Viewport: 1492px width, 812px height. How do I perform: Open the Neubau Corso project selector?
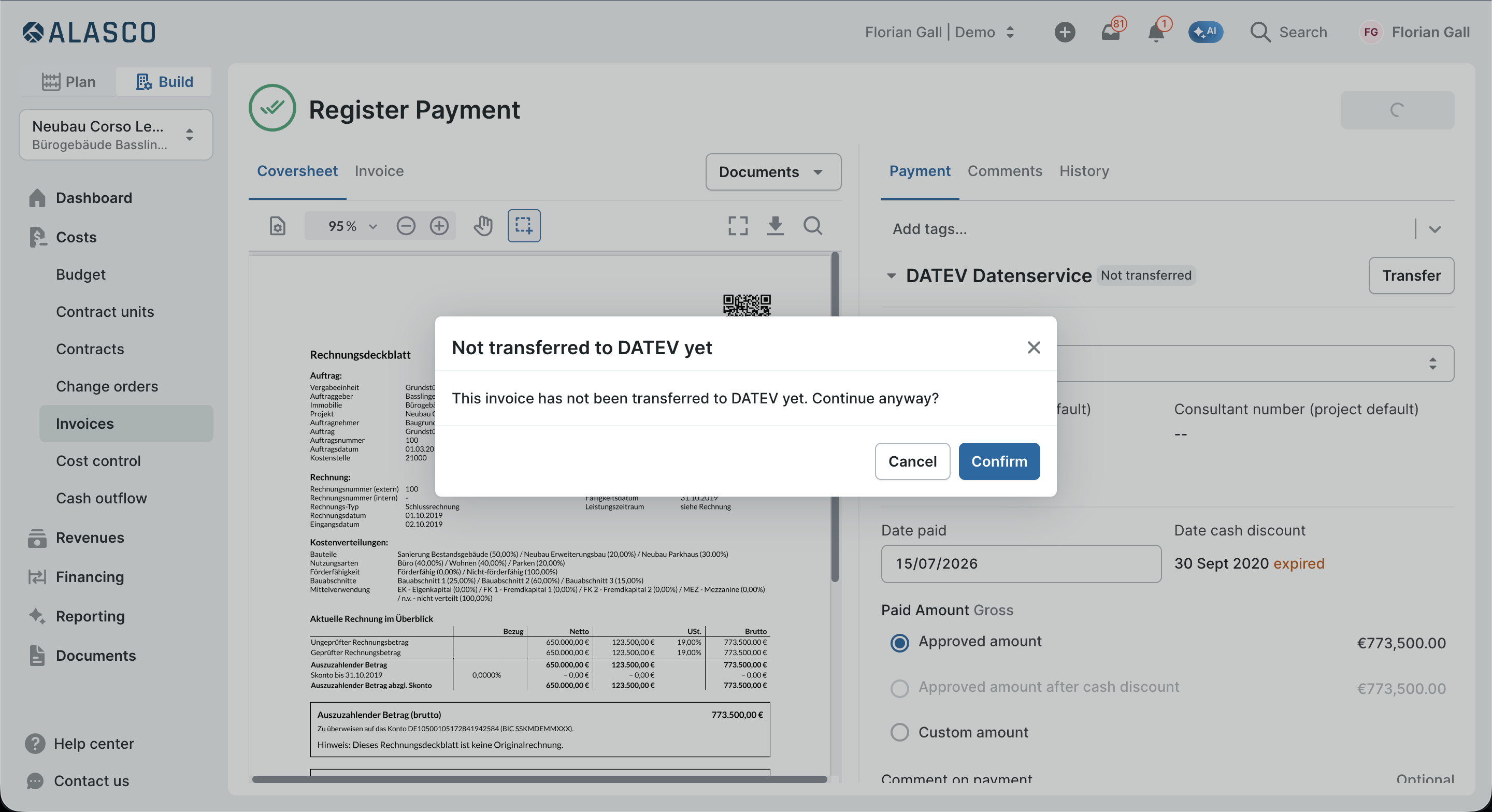[x=116, y=134]
